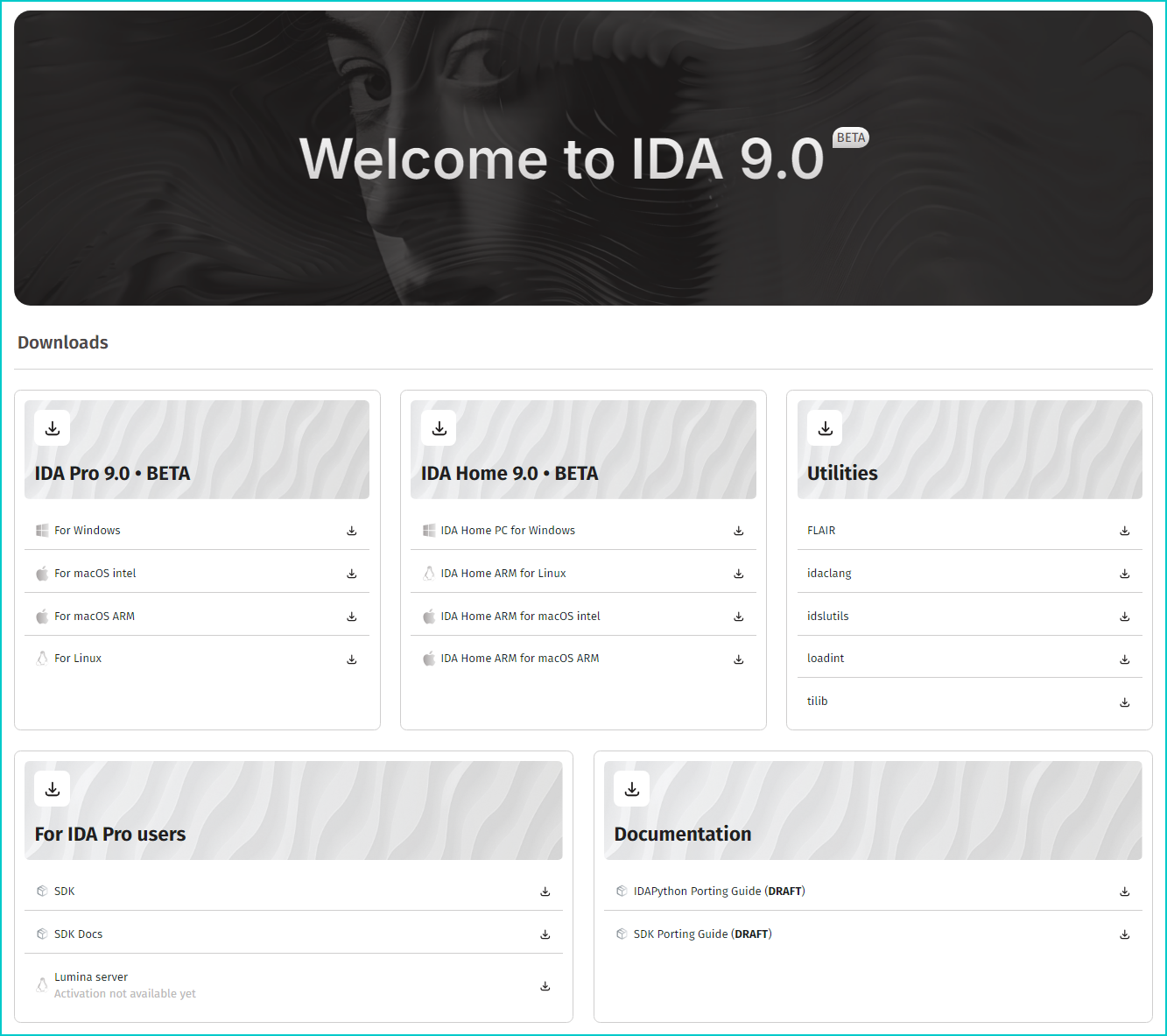Click download icon for For Linux row

point(352,659)
